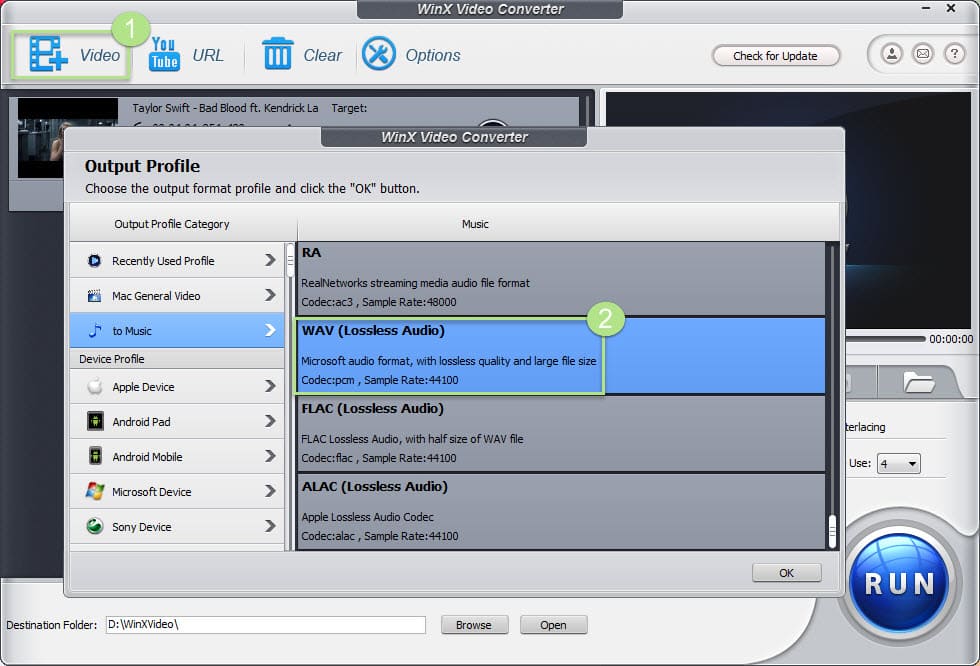Expand Mac General Video arrow

[x=270, y=296]
